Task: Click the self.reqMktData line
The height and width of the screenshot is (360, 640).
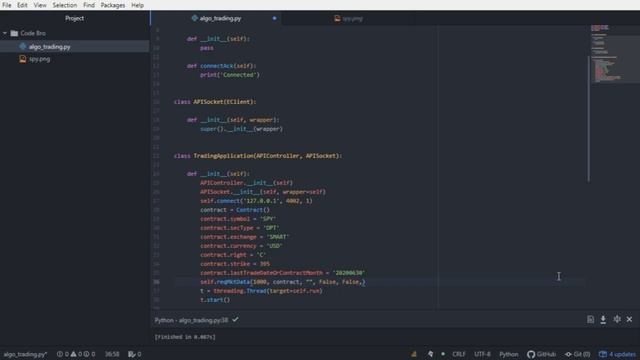Action: [x=282, y=282]
